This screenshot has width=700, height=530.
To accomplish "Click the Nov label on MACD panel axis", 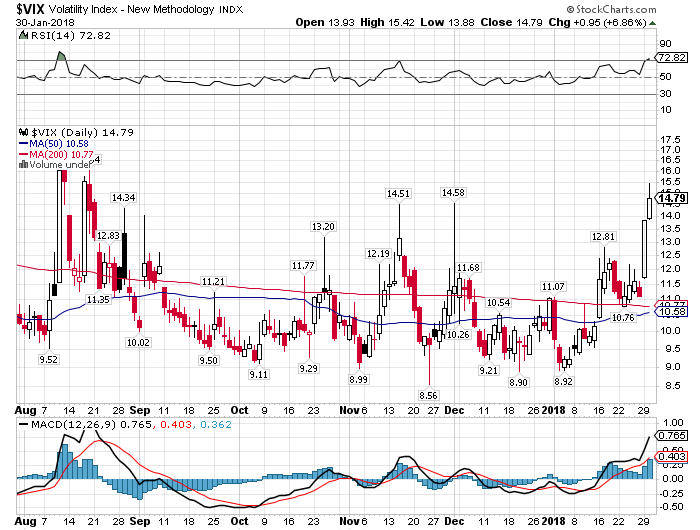I will [349, 521].
